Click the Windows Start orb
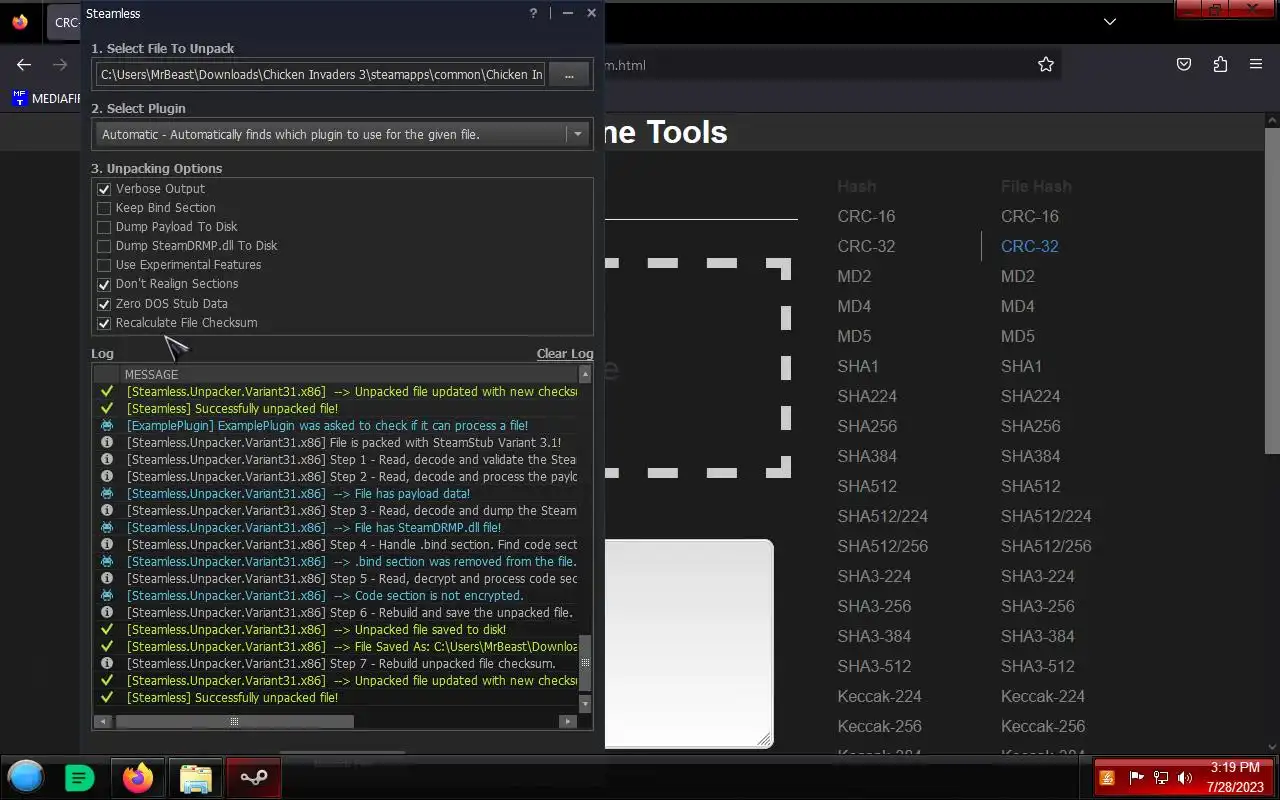 click(26, 777)
